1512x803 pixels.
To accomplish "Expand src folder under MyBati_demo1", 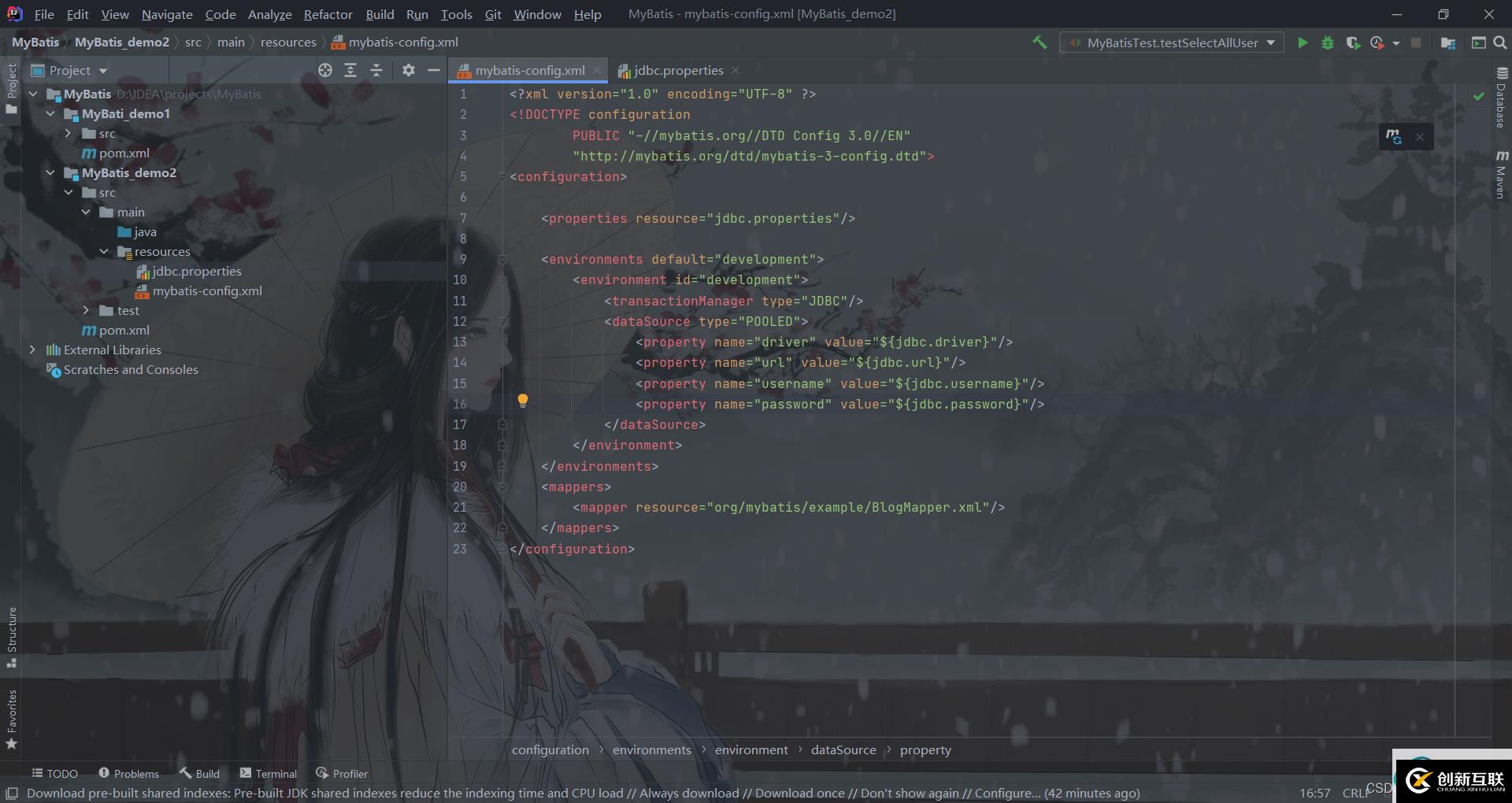I will tap(68, 133).
